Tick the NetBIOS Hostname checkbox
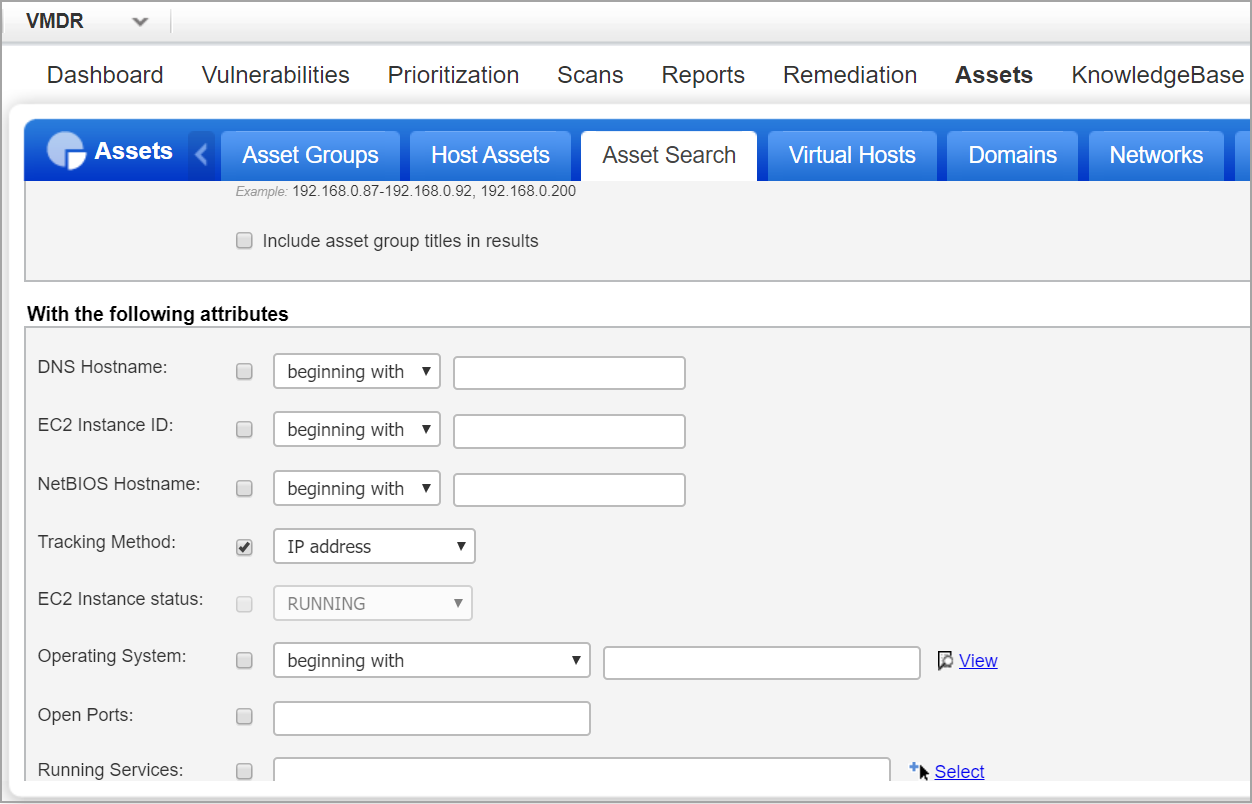The height and width of the screenshot is (804, 1252). click(244, 489)
